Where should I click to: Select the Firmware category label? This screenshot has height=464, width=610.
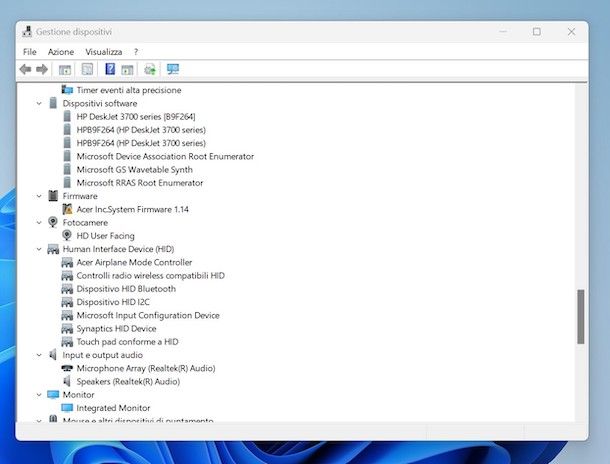80,196
